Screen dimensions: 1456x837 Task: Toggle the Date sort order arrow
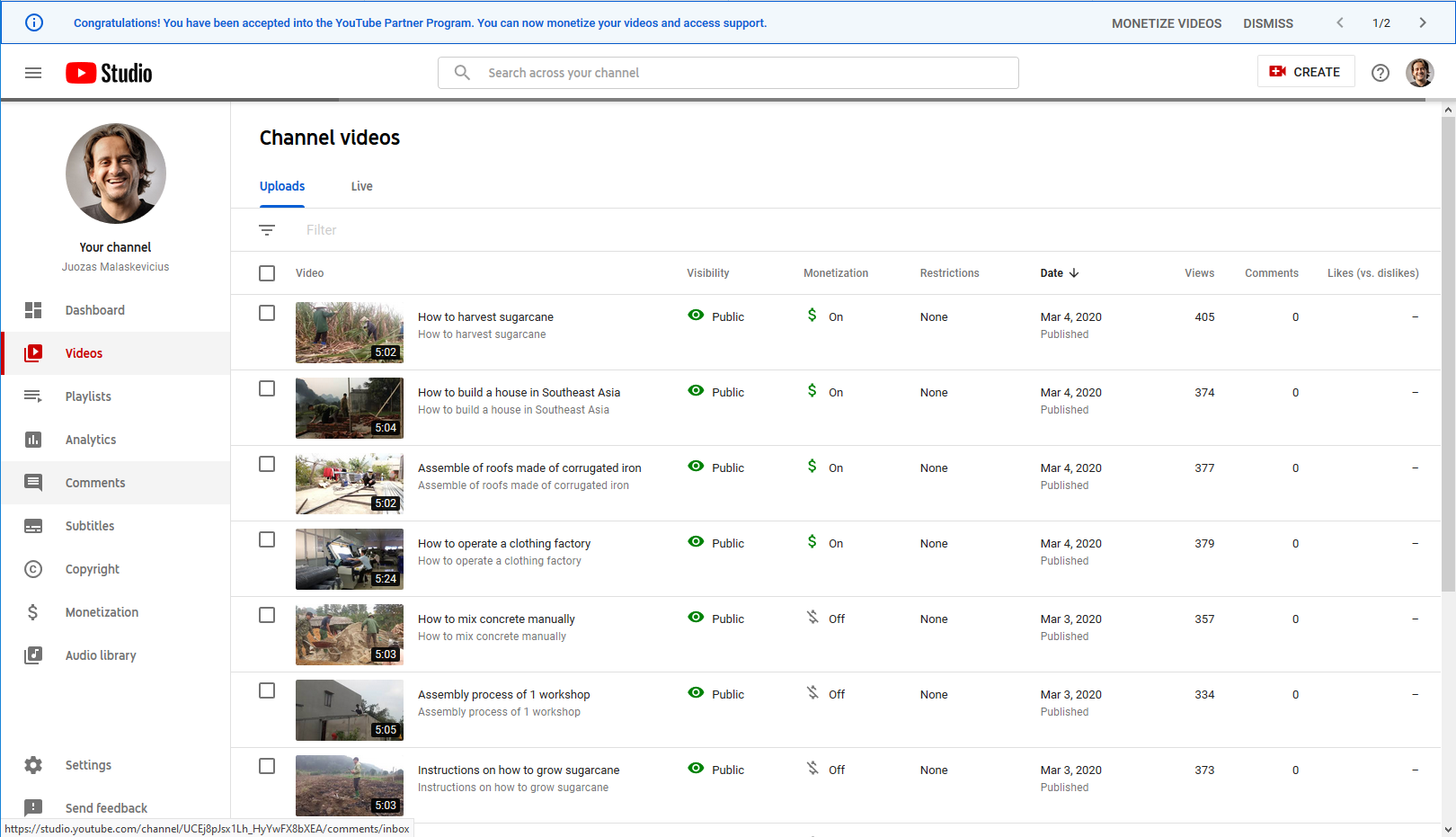(x=1075, y=272)
